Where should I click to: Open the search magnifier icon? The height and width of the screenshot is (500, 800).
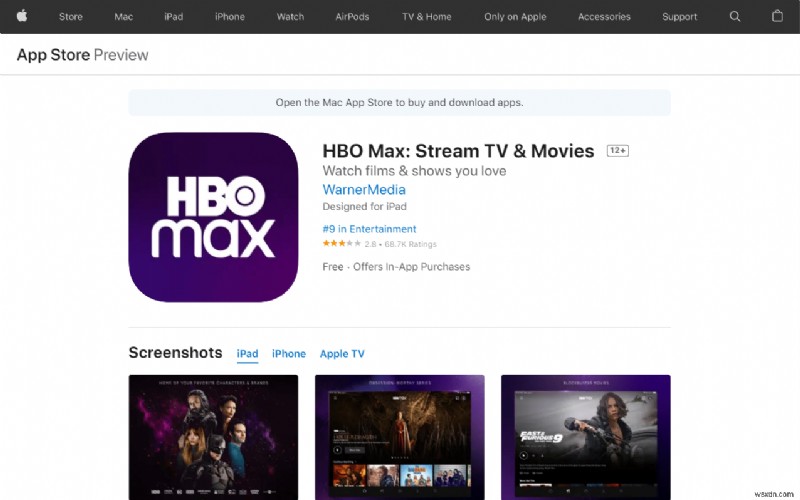735,16
